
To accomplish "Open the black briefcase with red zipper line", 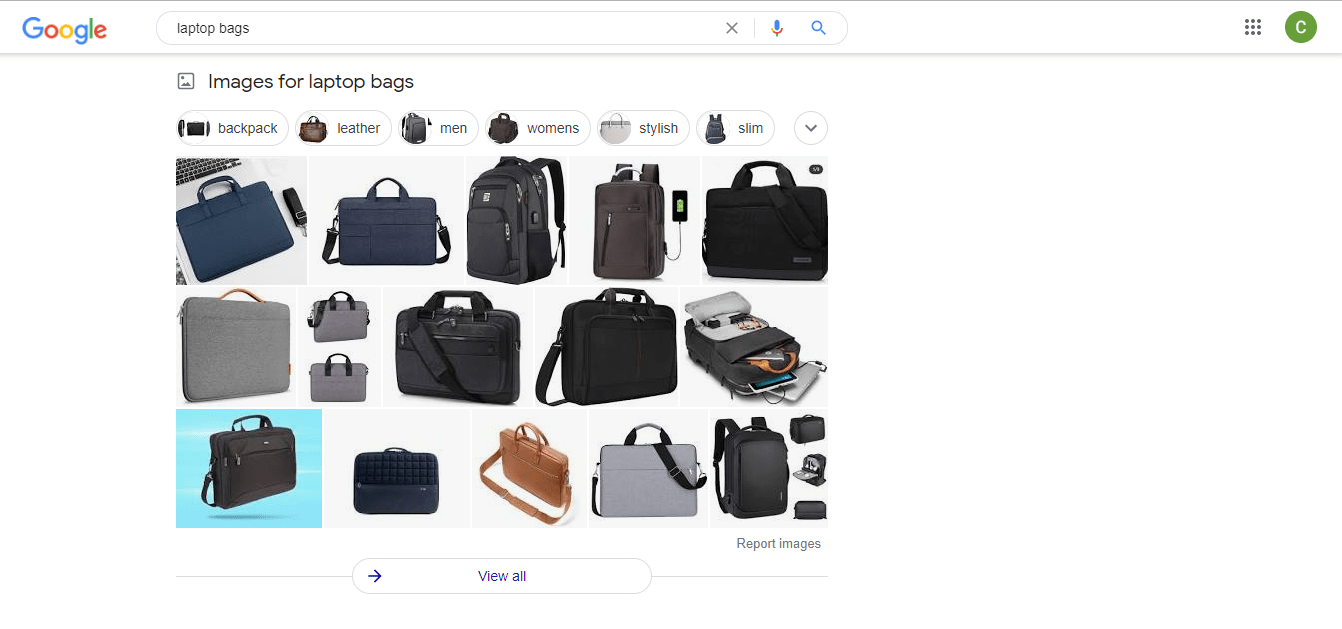I will click(x=607, y=347).
